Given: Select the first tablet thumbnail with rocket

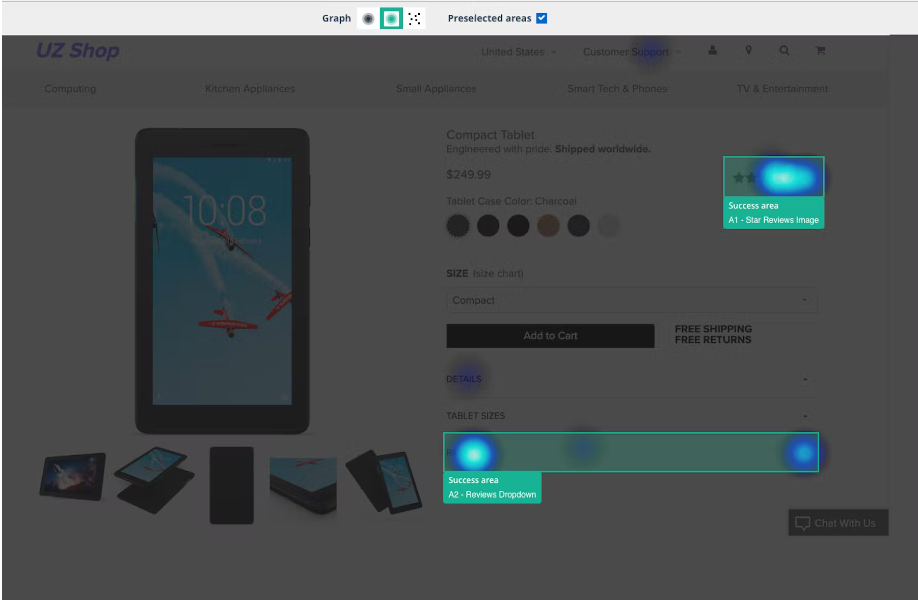Looking at the screenshot, I should [73, 477].
